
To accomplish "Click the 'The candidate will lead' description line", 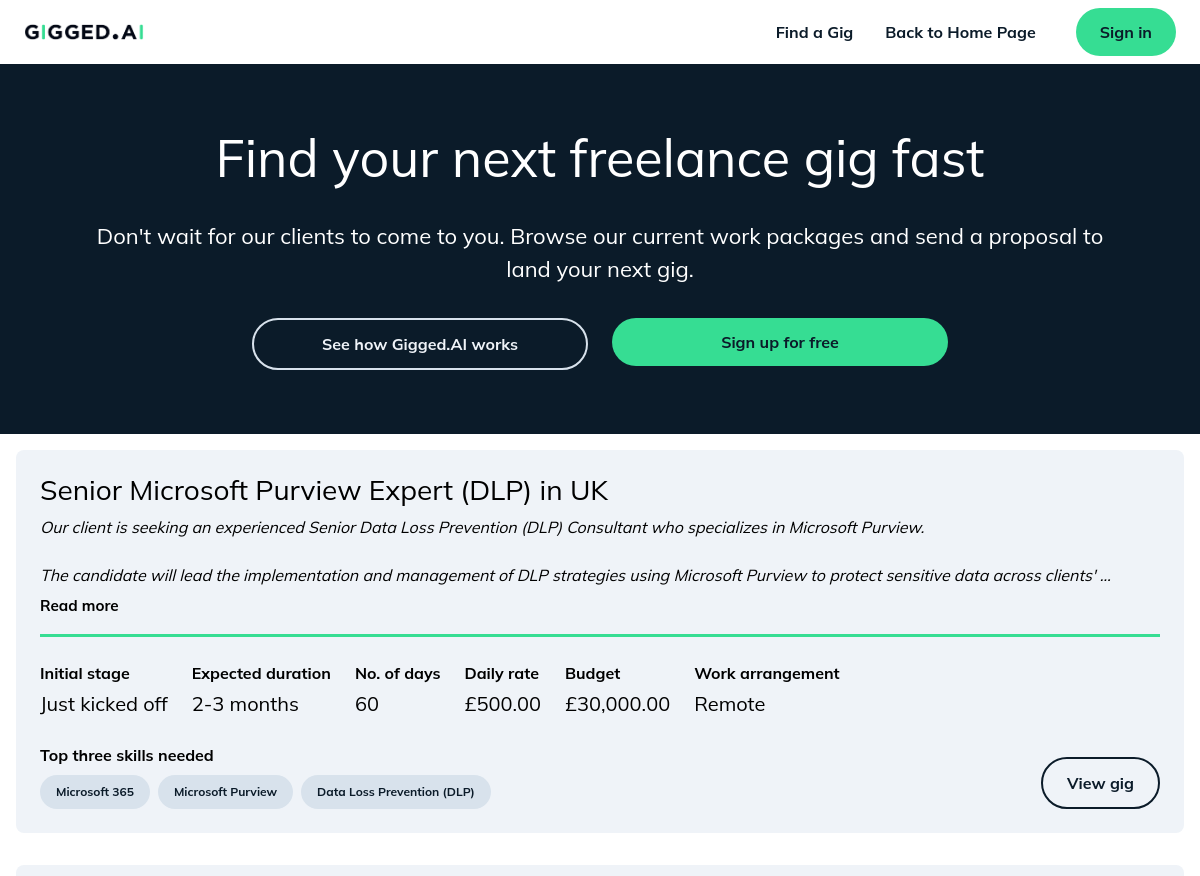I will (x=575, y=576).
